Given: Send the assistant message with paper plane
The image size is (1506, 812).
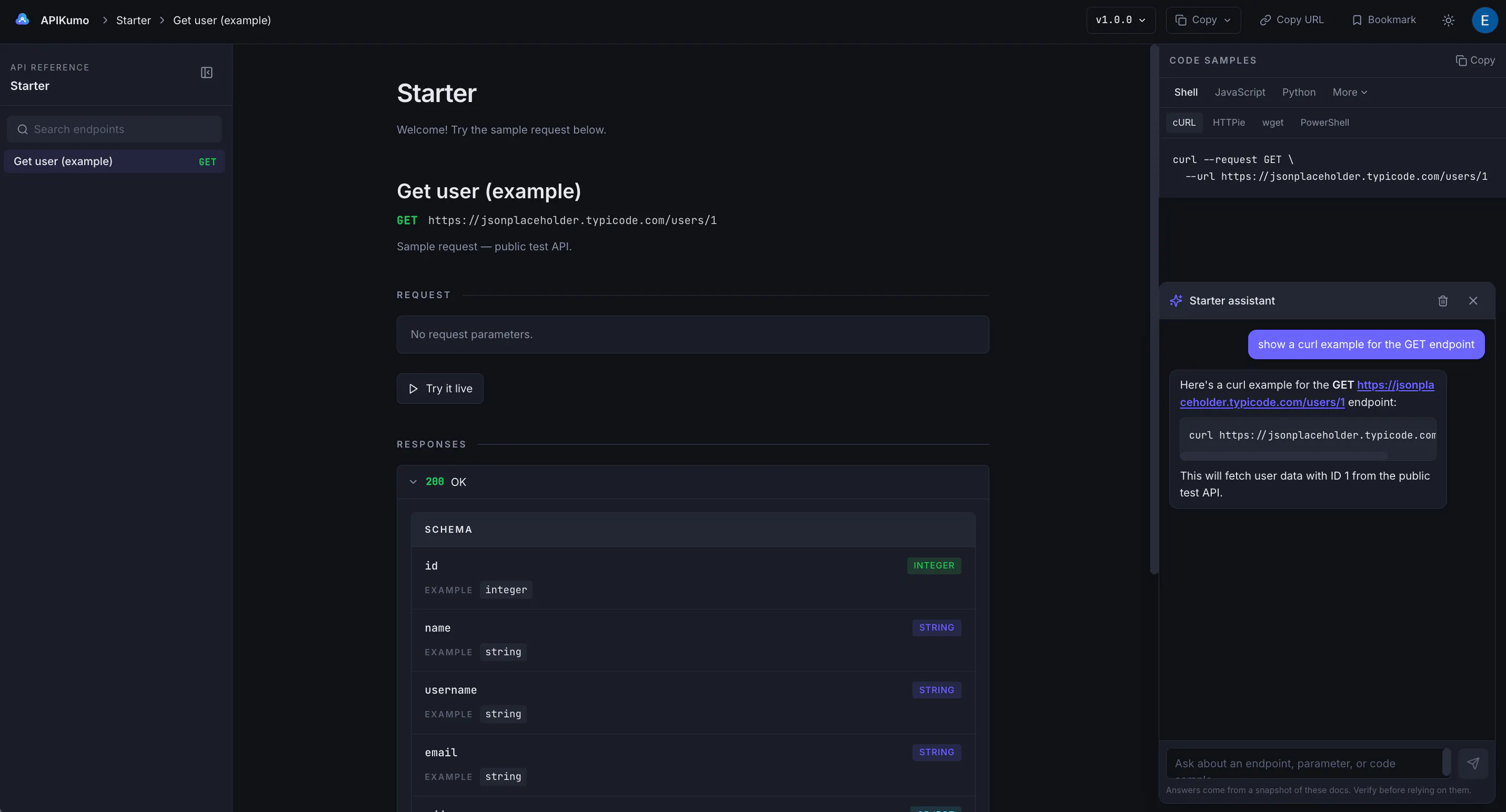Looking at the screenshot, I should [x=1473, y=763].
